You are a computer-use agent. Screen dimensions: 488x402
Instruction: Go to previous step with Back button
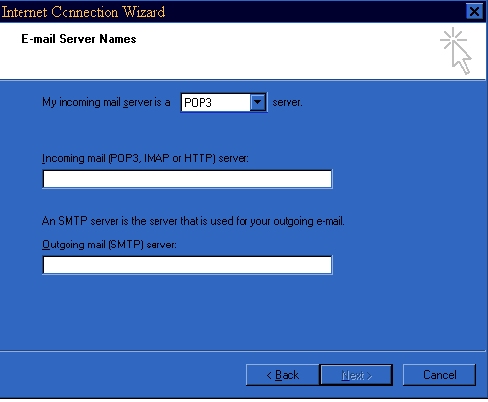[283, 375]
